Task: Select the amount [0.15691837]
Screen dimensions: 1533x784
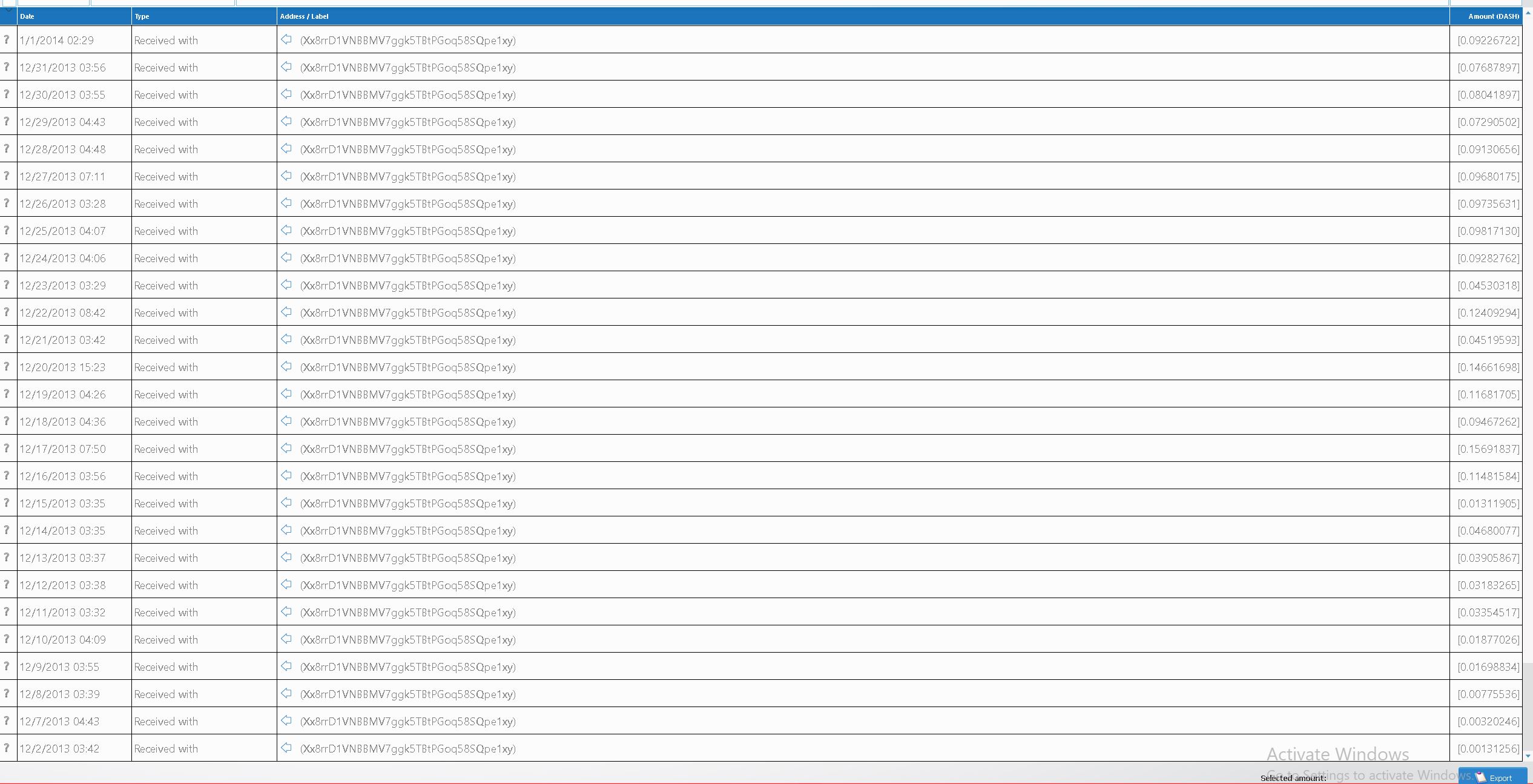Action: click(1488, 449)
